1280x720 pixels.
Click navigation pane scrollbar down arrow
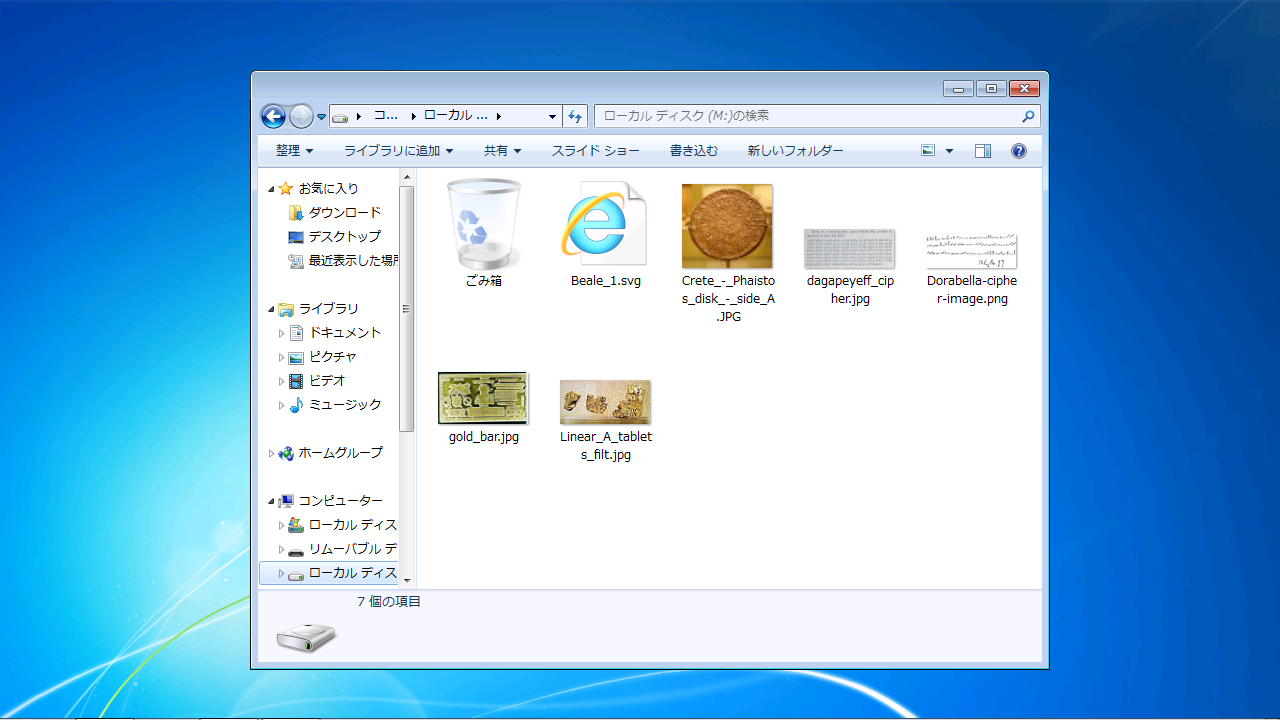click(x=407, y=579)
